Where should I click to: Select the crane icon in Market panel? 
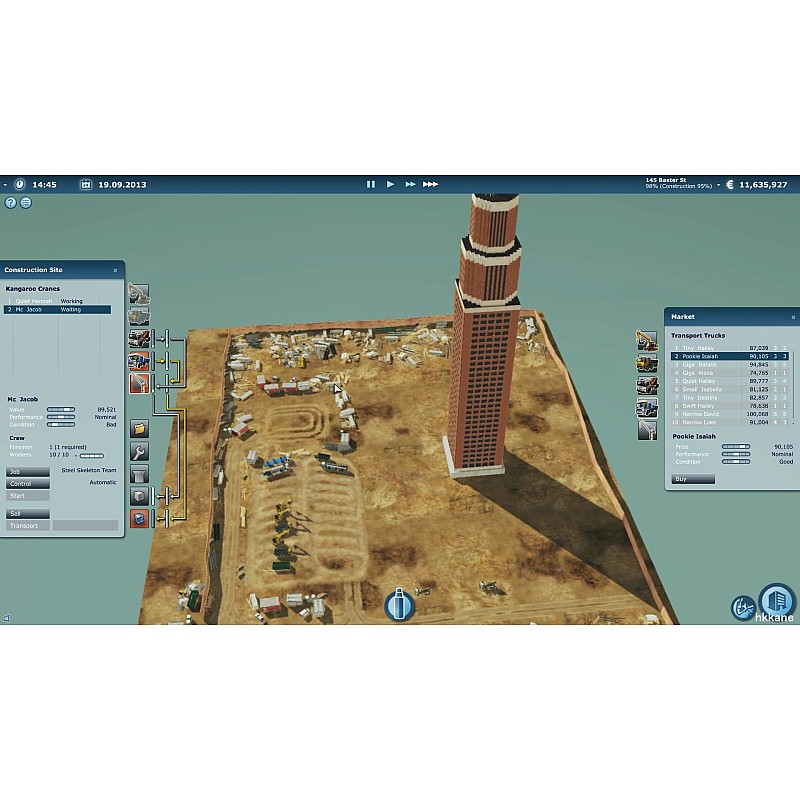(x=646, y=429)
